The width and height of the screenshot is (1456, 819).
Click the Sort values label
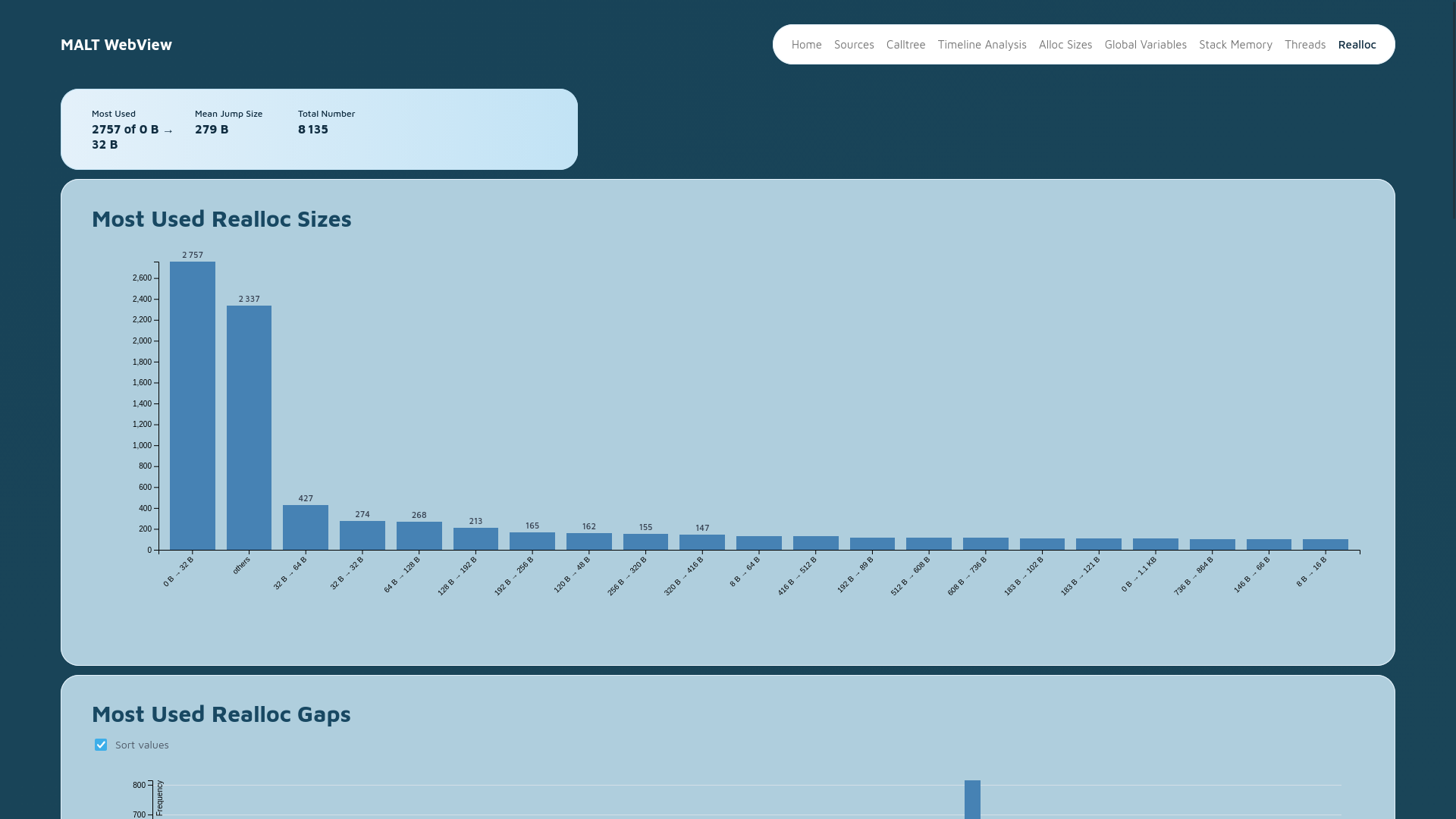click(x=142, y=745)
